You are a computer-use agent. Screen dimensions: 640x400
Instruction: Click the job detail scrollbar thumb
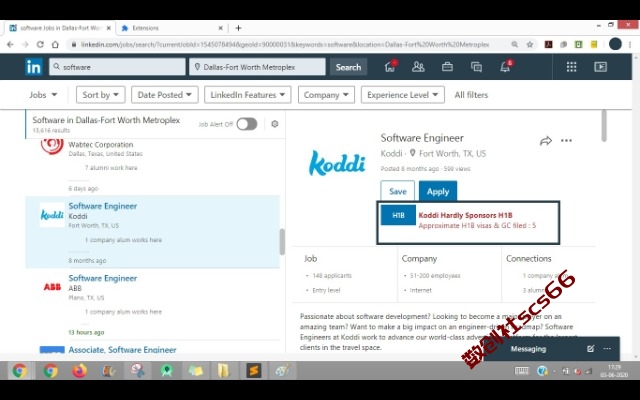(604, 126)
